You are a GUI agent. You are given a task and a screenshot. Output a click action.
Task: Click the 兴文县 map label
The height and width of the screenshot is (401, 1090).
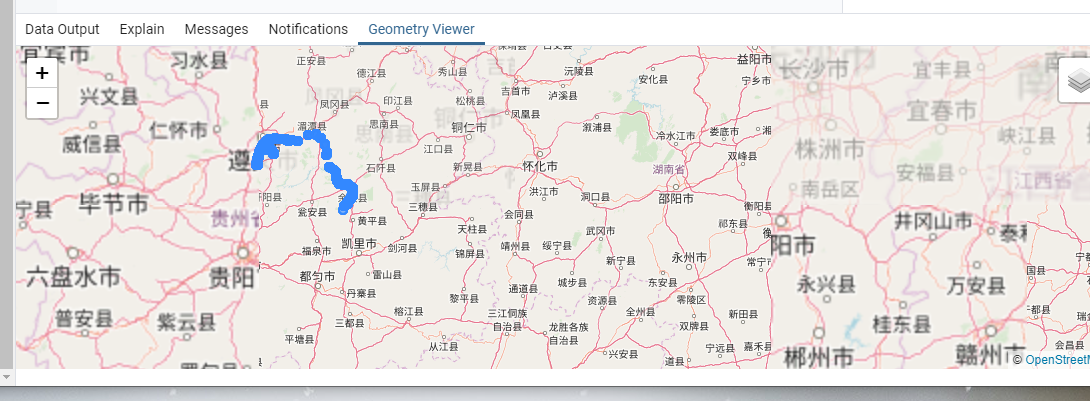(x=108, y=97)
